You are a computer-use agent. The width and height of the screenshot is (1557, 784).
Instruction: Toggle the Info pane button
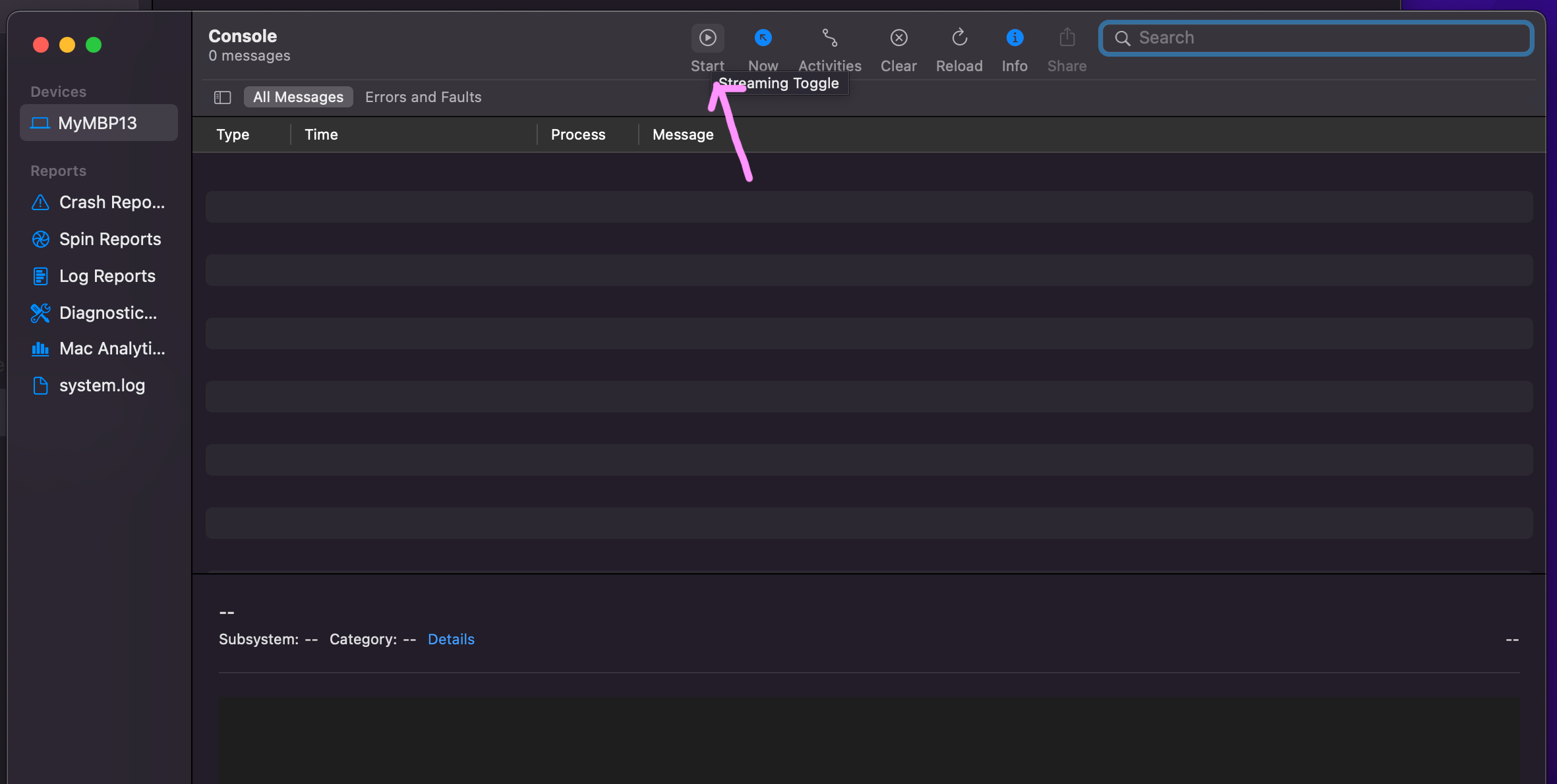click(x=1014, y=38)
